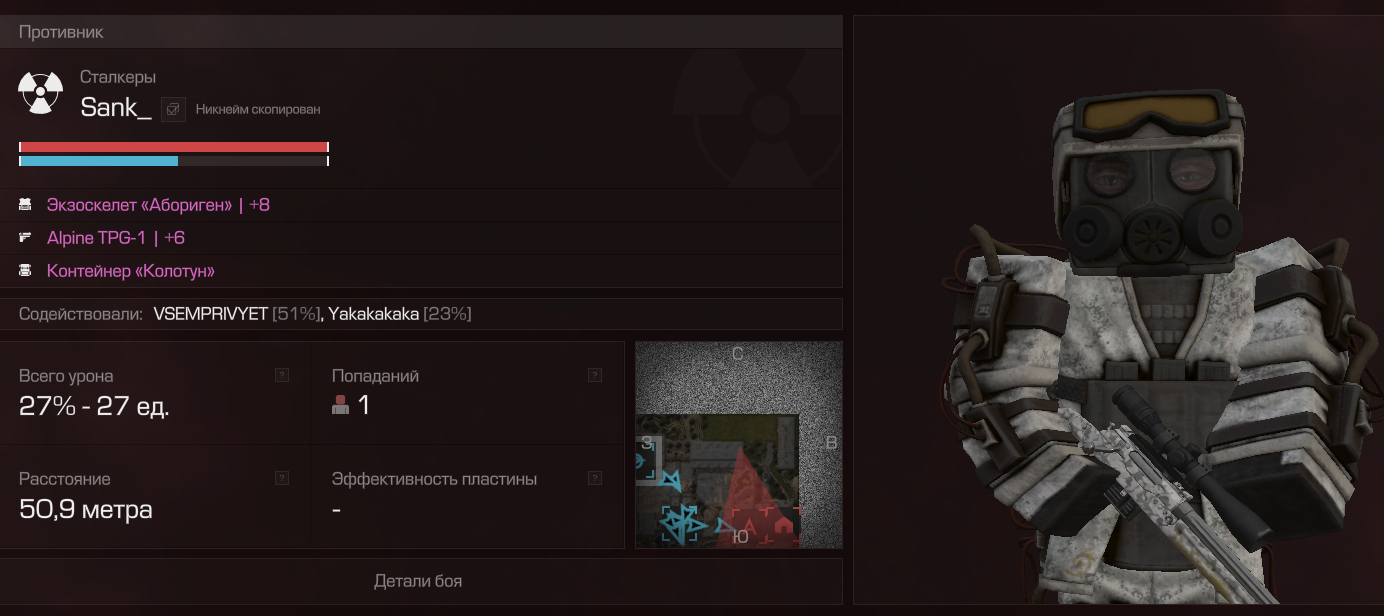The width and height of the screenshot is (1384, 616).
Task: Click the blue armor bar
Action: click(x=98, y=160)
